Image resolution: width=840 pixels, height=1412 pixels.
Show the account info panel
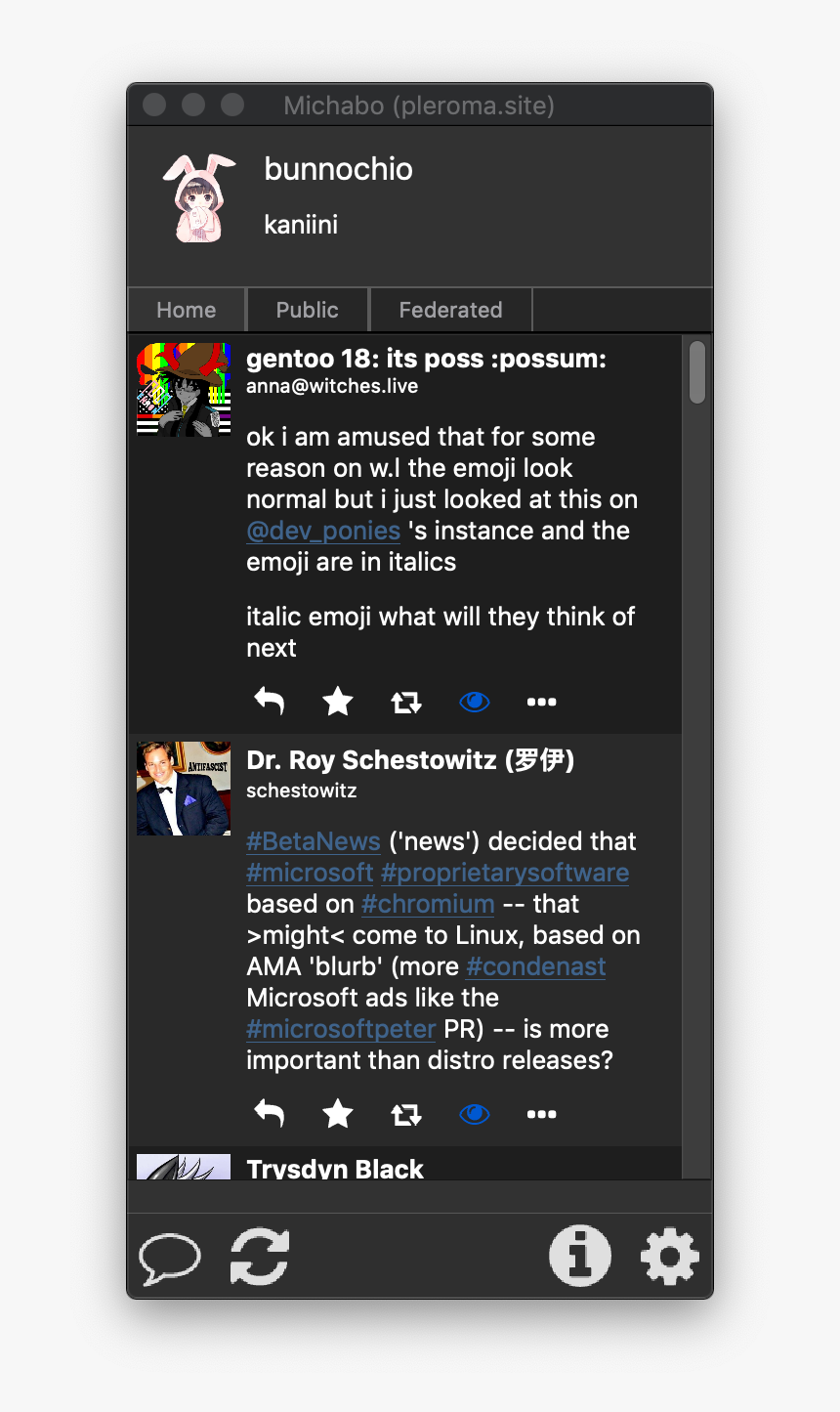click(x=580, y=1257)
